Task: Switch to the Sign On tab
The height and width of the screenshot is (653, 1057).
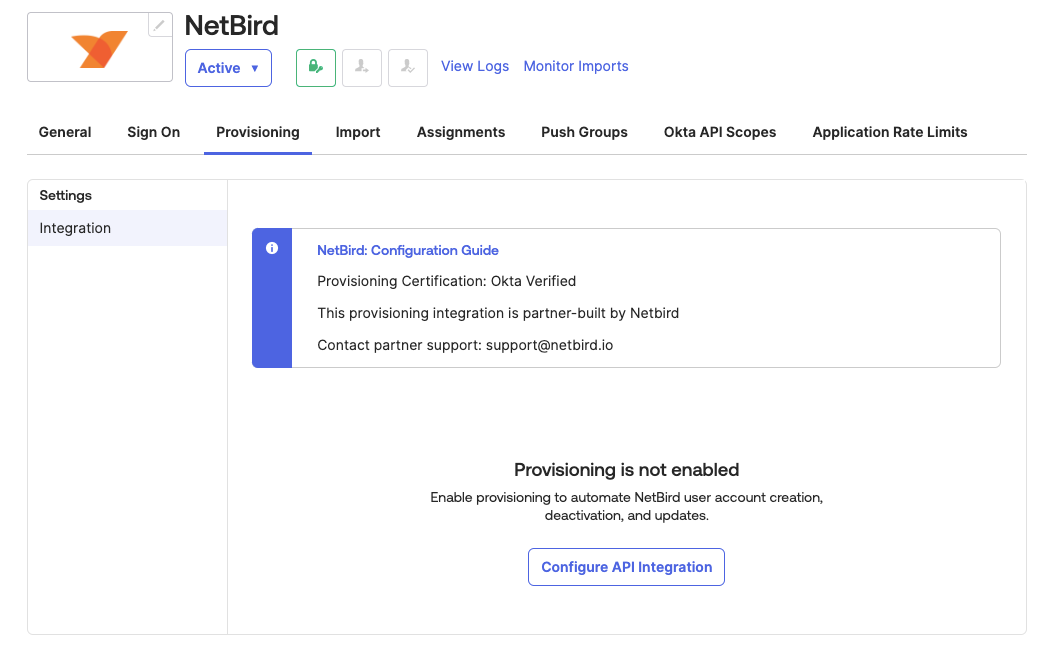Action: [154, 132]
